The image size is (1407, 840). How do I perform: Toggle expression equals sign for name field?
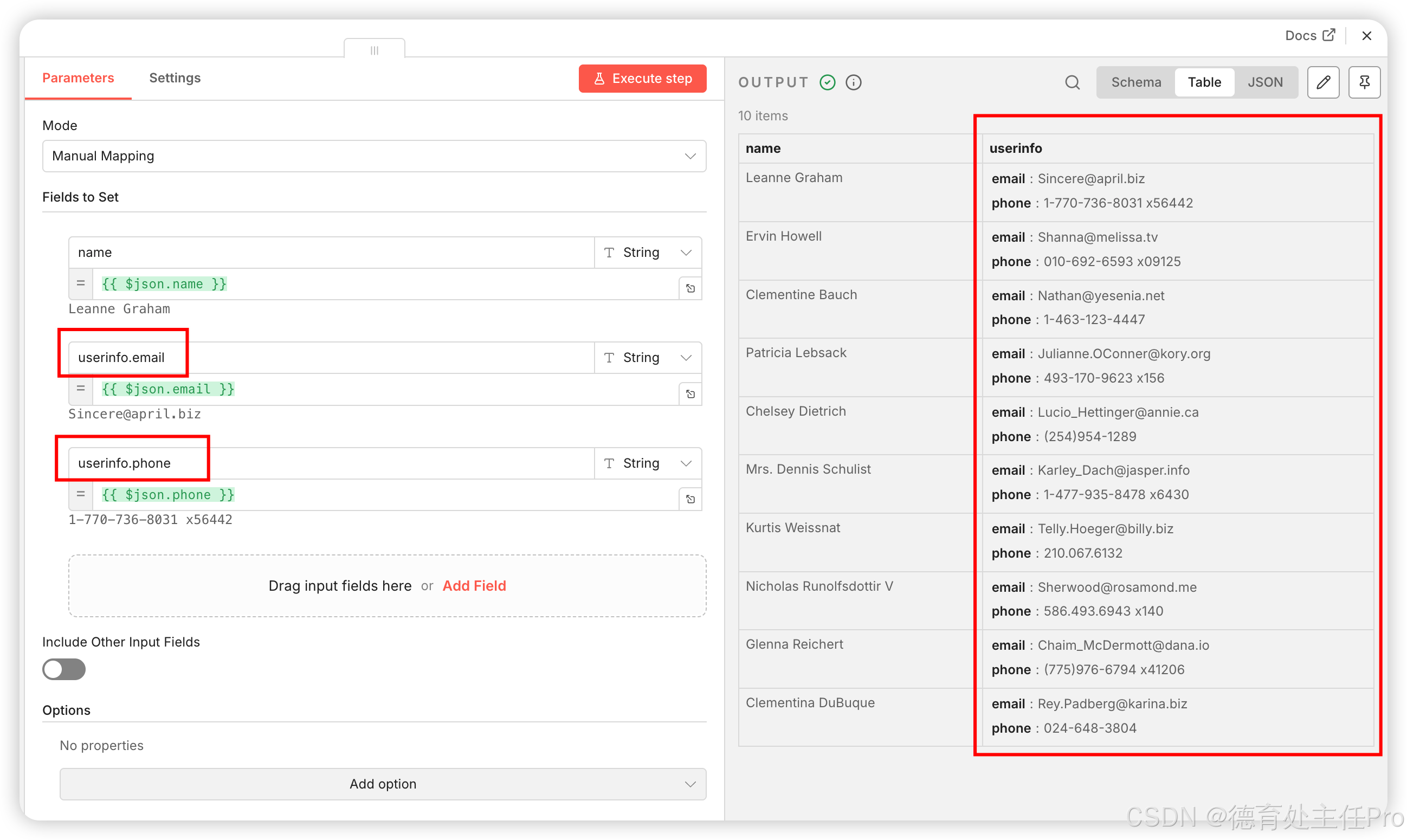click(x=81, y=283)
